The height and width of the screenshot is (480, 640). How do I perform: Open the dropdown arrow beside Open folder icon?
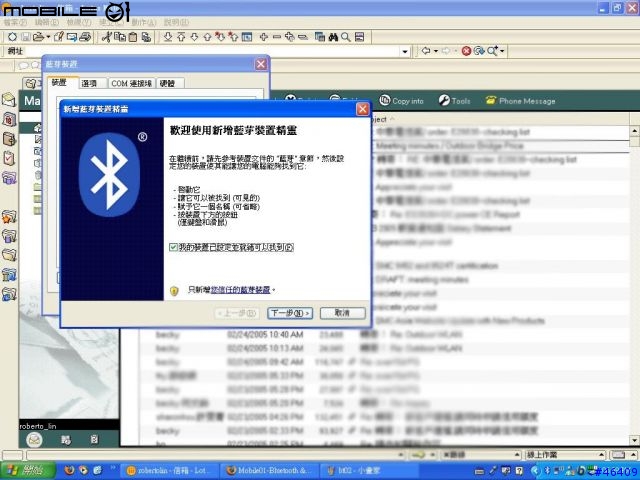(x=48, y=37)
